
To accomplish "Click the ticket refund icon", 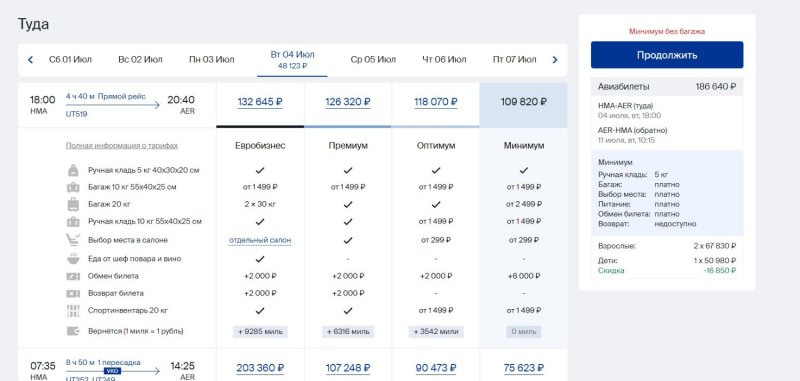I will 73,293.
